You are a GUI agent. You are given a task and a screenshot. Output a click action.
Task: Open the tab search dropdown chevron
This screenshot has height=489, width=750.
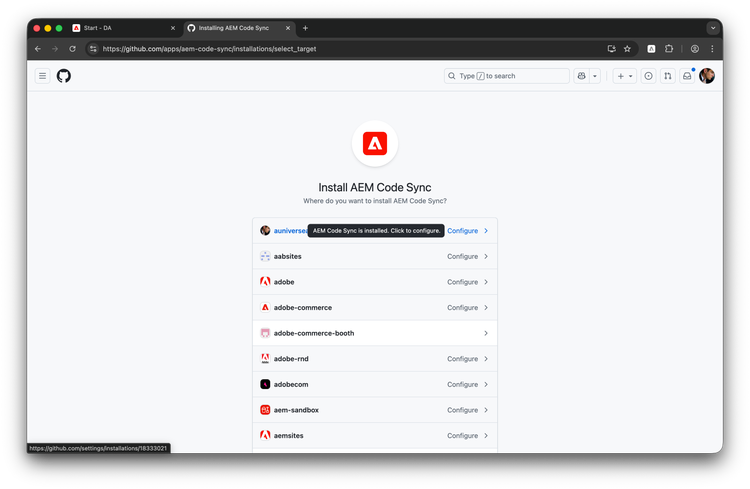[x=713, y=28]
